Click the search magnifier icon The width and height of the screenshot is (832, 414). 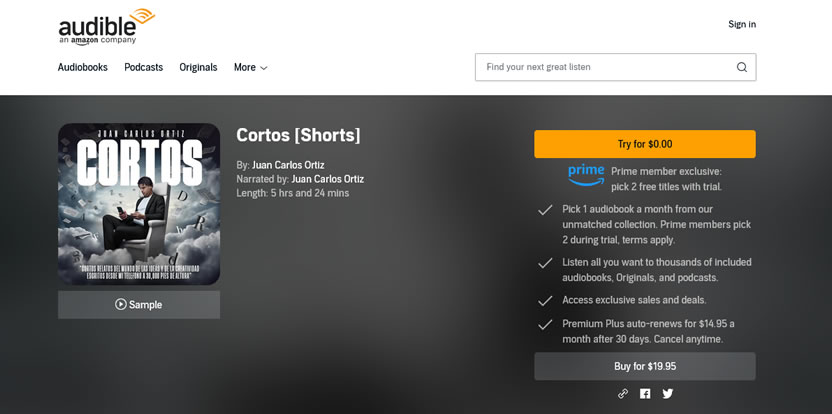742,67
